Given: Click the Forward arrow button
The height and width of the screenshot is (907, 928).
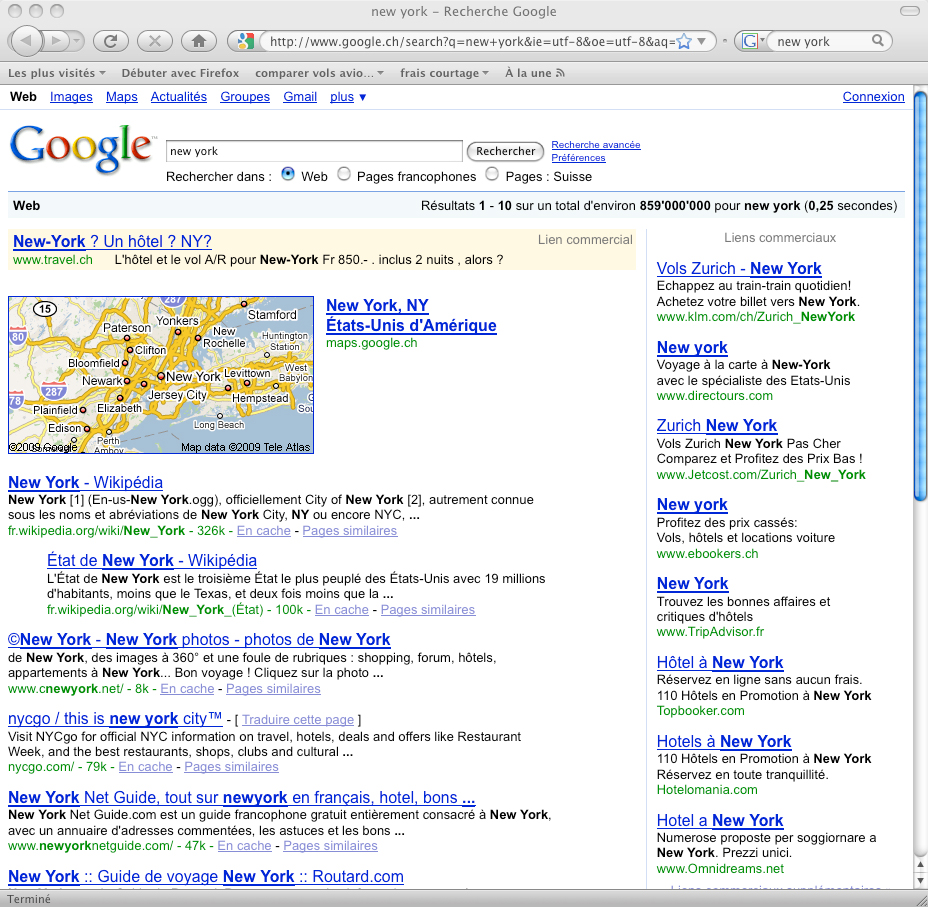Looking at the screenshot, I should click(x=57, y=41).
